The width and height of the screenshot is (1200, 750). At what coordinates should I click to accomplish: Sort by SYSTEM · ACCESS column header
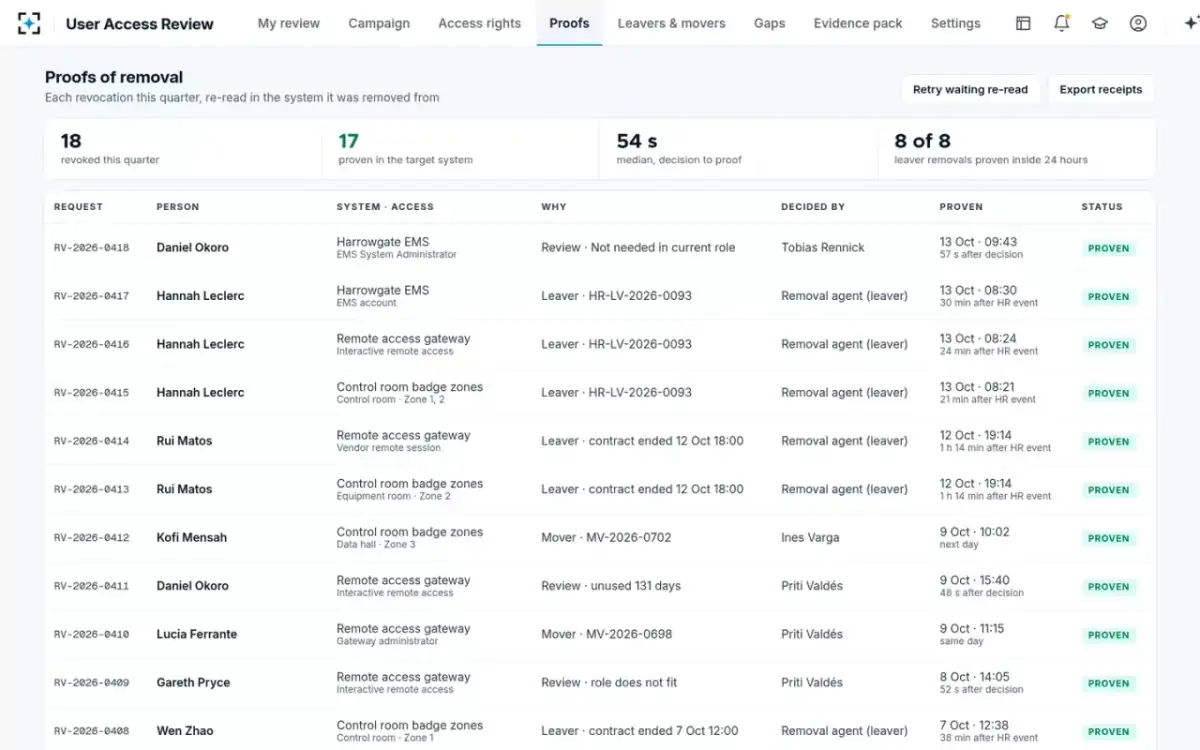[385, 207]
